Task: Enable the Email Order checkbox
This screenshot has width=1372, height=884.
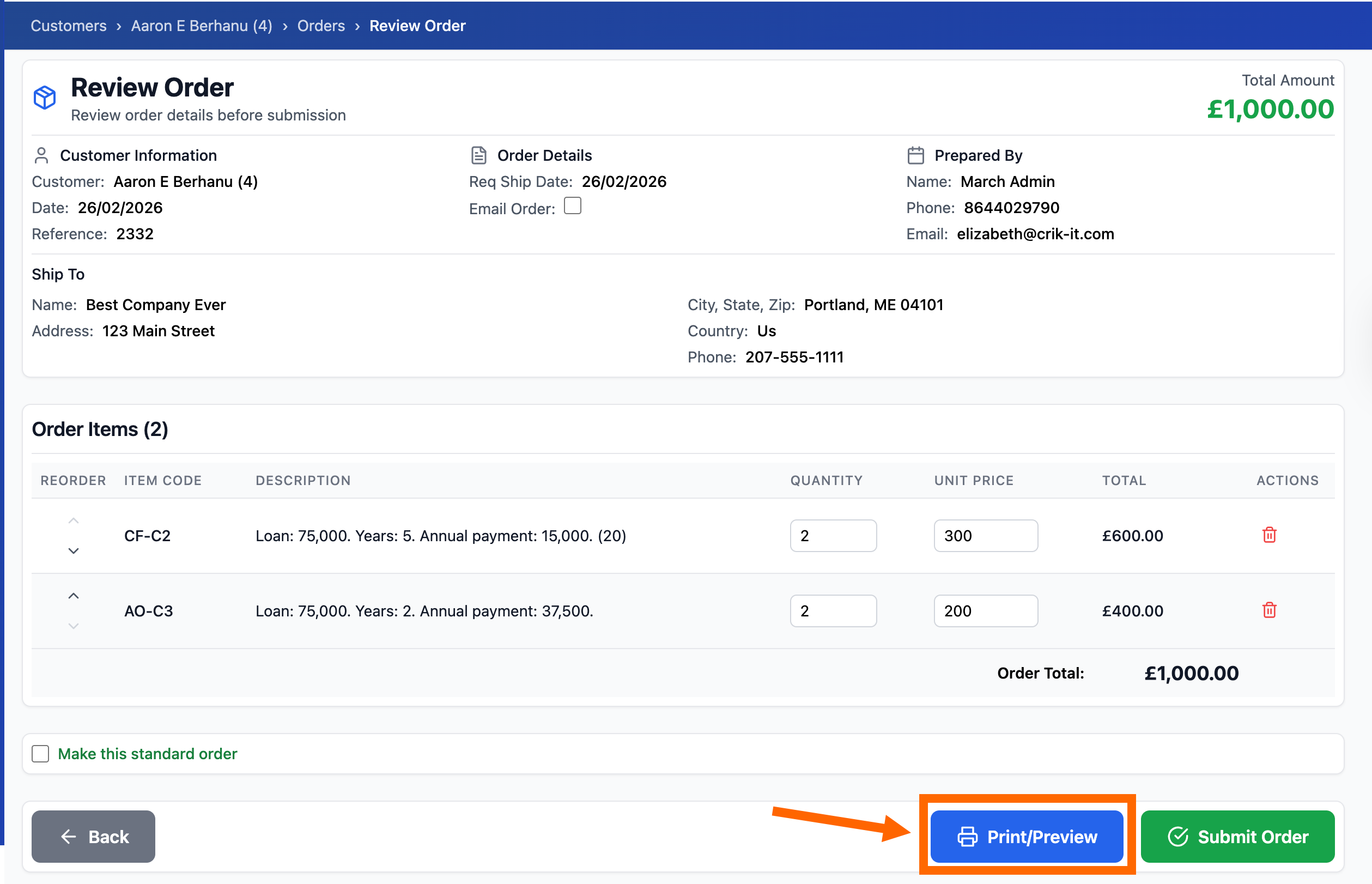Action: [x=572, y=206]
